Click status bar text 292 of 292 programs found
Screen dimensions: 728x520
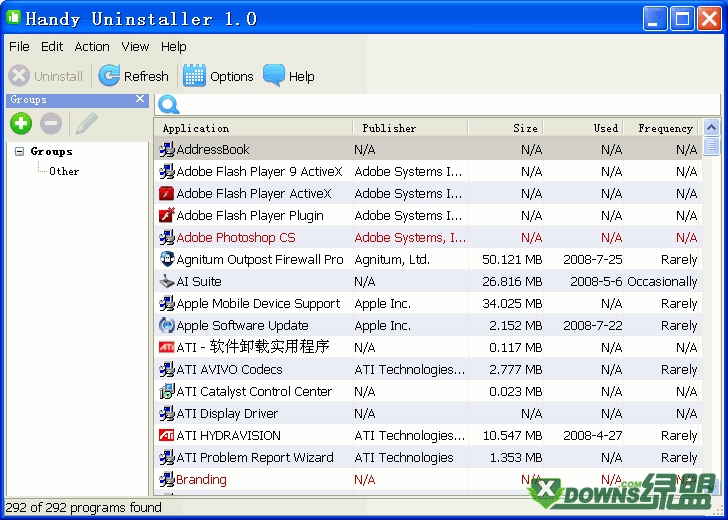tap(84, 507)
